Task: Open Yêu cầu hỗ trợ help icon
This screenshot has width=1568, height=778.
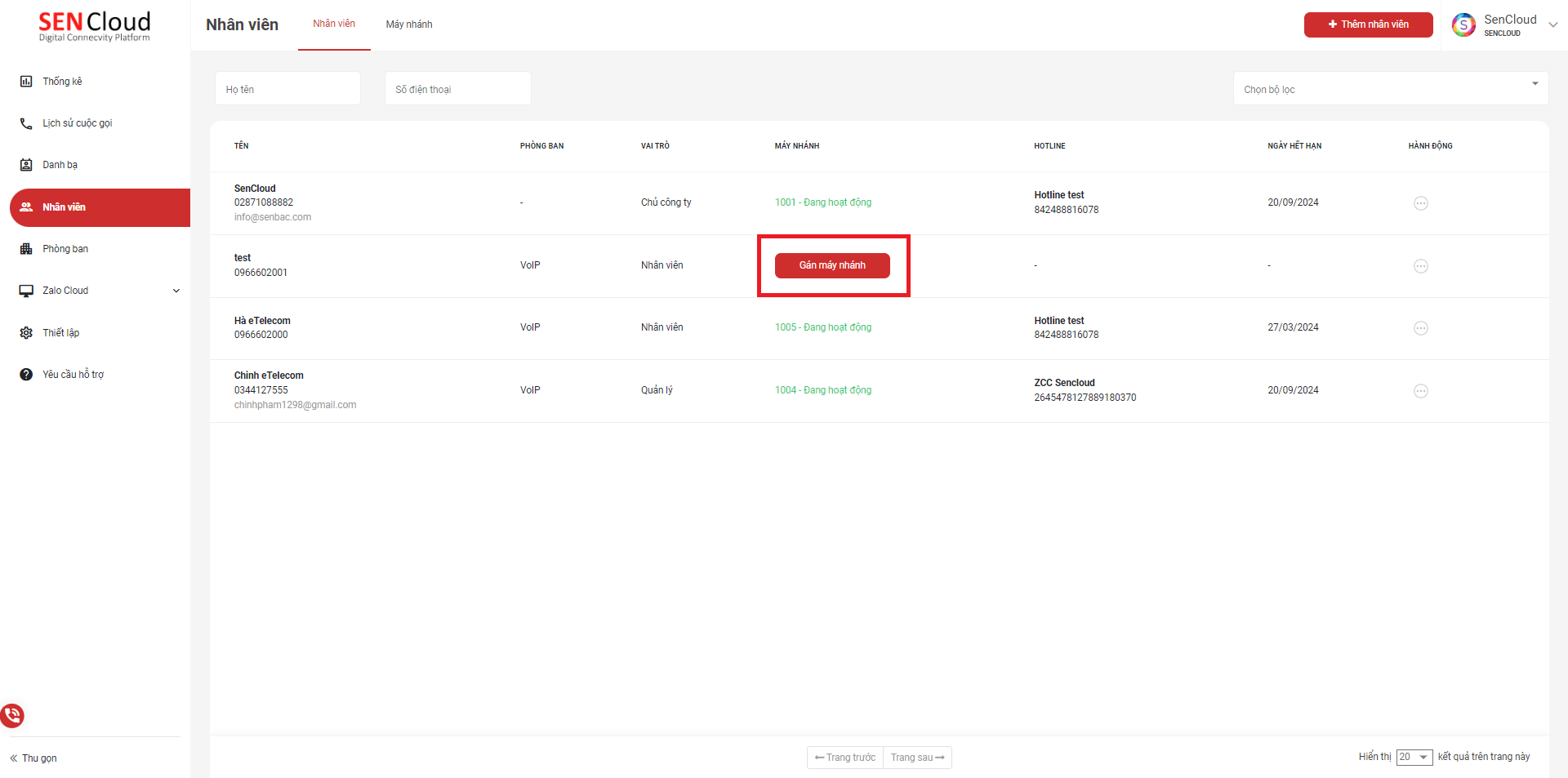Action: coord(26,375)
